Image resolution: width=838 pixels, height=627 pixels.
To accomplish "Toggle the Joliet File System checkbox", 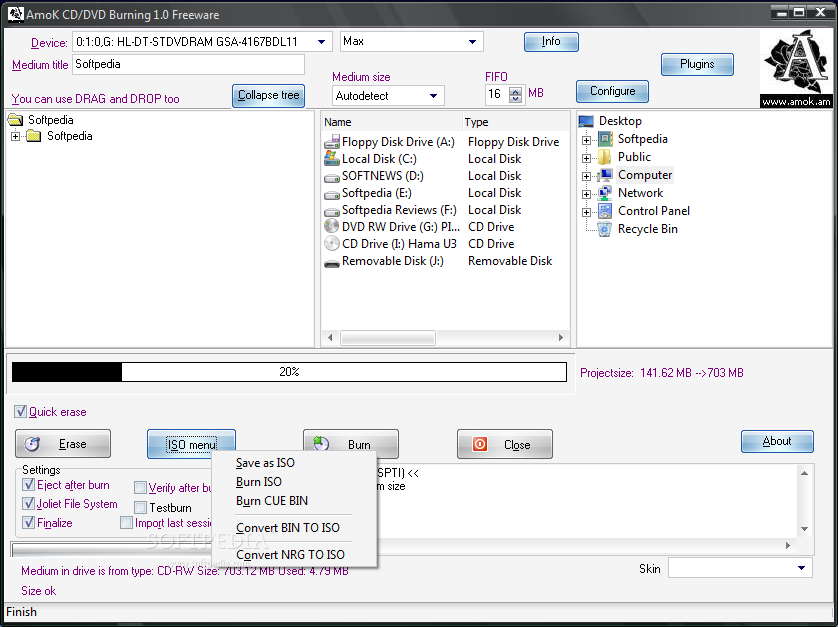I will 28,504.
